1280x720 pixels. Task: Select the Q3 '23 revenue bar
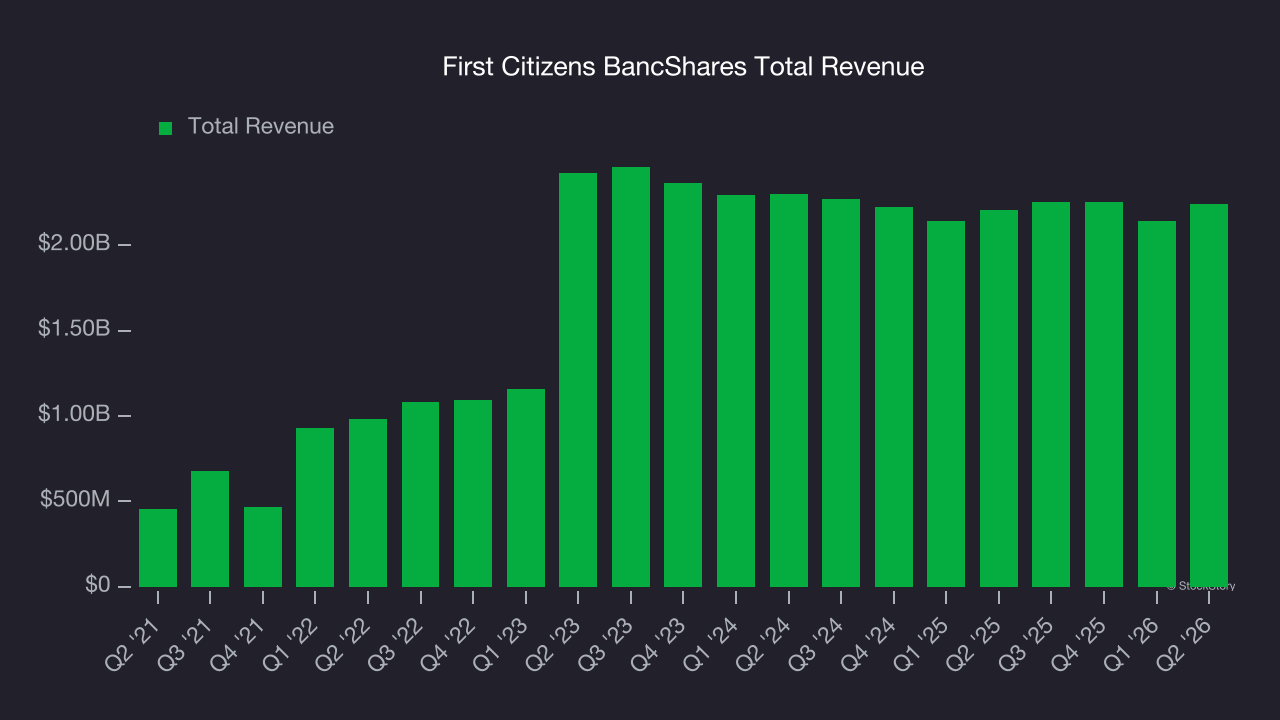point(631,377)
